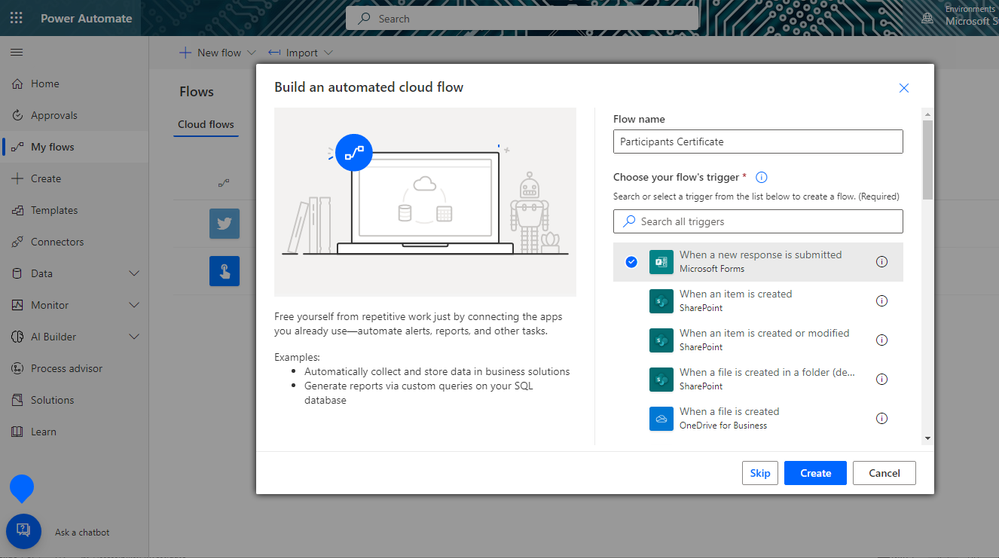Click the manual trigger flow icon in list
This screenshot has width=999, height=558.
pos(224,271)
